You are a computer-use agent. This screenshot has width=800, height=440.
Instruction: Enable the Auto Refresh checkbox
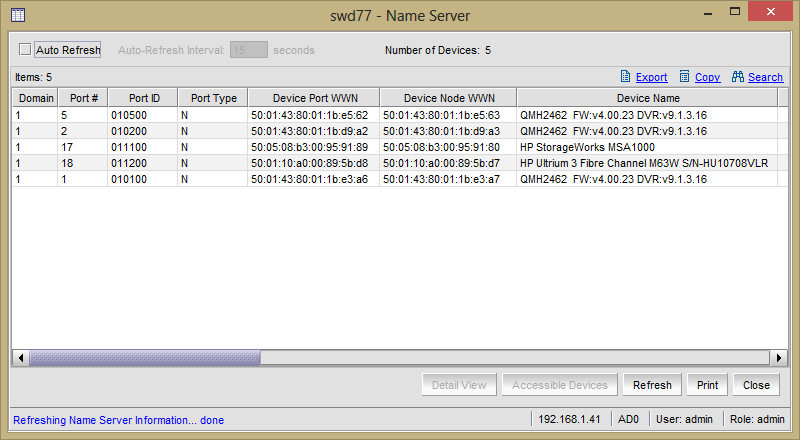click(x=25, y=50)
